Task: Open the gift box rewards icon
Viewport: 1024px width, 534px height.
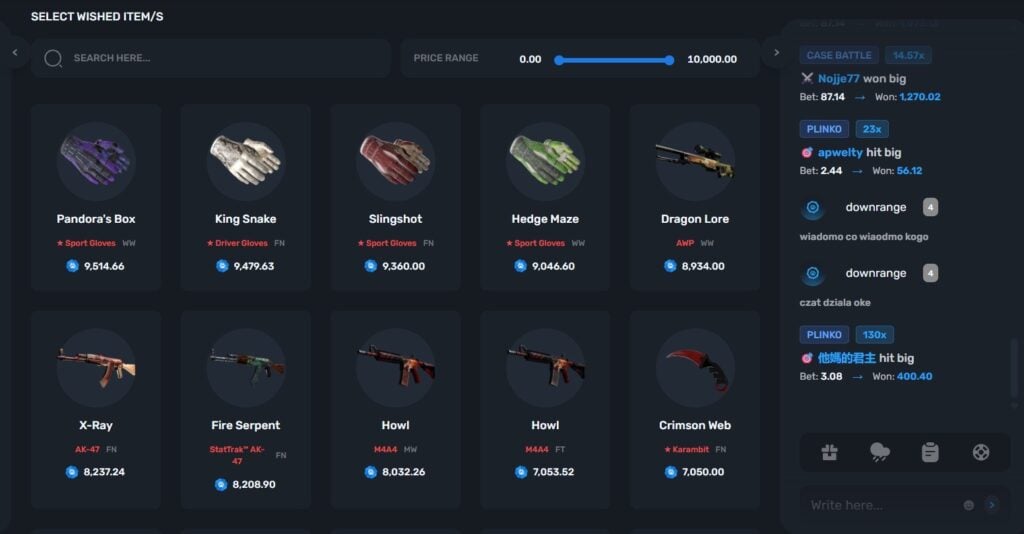Action: click(x=829, y=452)
